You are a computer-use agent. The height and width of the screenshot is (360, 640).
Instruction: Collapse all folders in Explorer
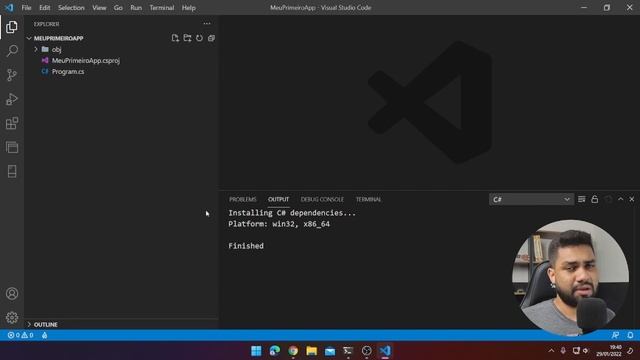pos(211,38)
